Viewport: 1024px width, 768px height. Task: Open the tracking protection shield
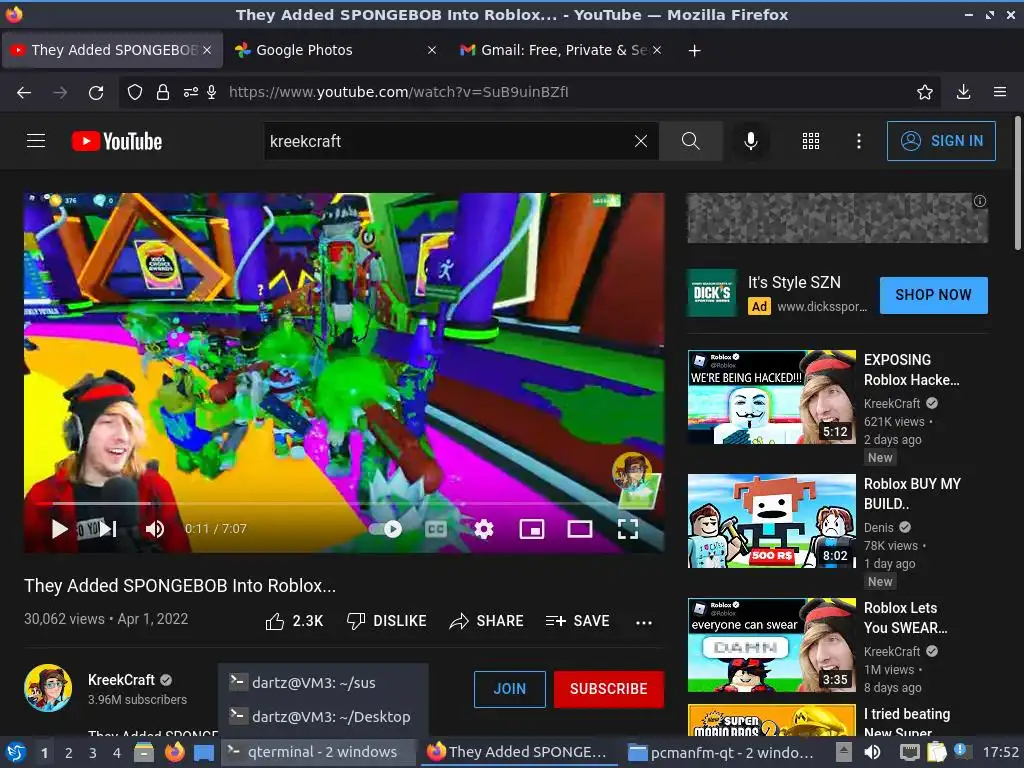coord(135,92)
